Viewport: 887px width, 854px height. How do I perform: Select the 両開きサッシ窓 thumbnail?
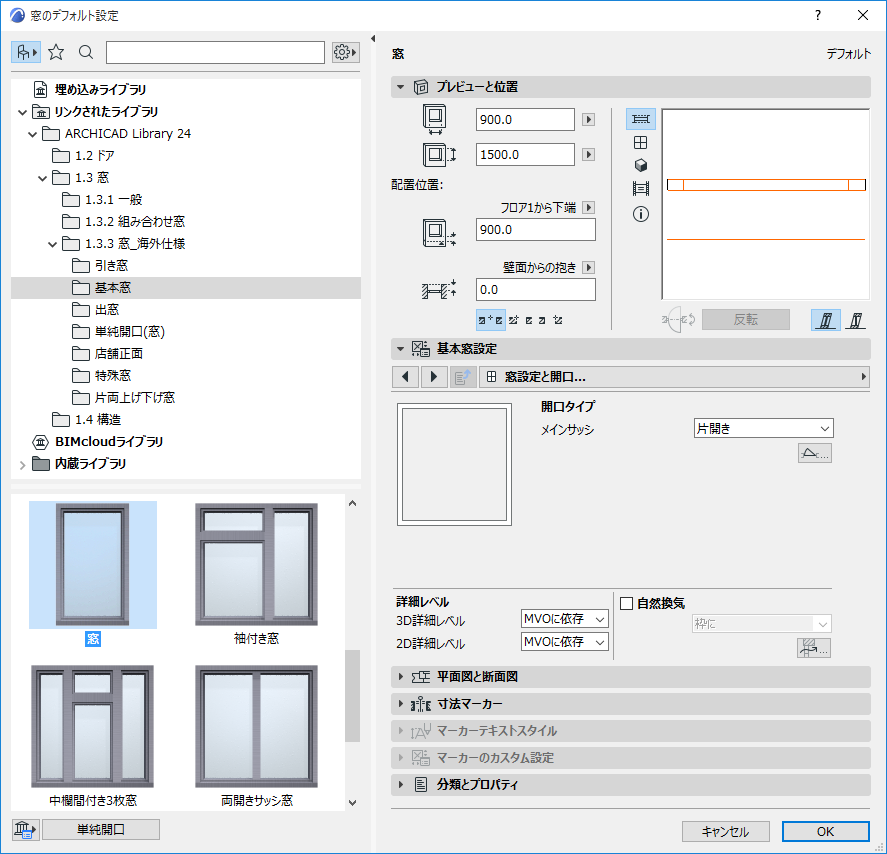256,725
